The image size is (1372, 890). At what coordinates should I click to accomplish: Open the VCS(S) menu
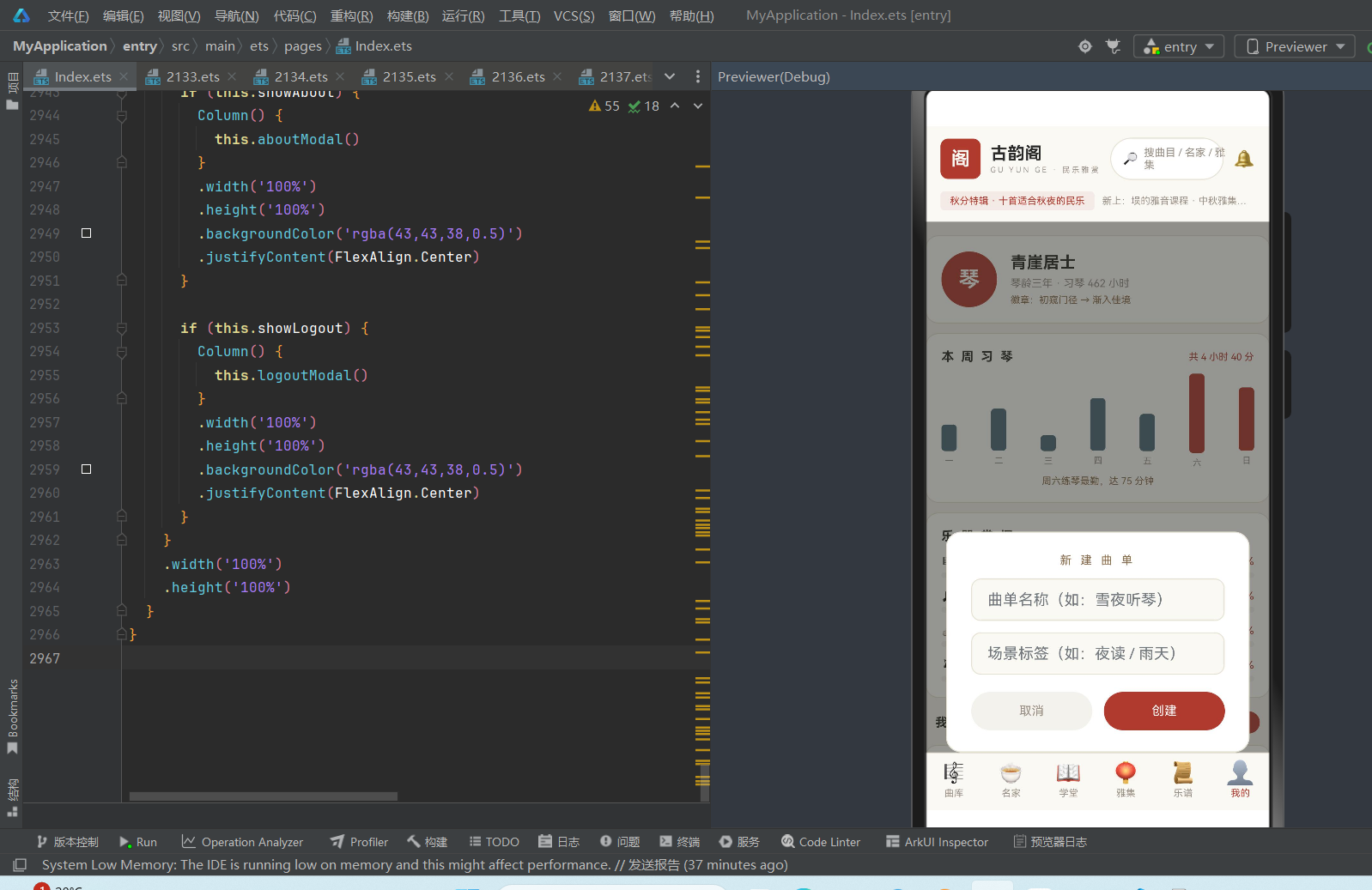click(x=574, y=15)
